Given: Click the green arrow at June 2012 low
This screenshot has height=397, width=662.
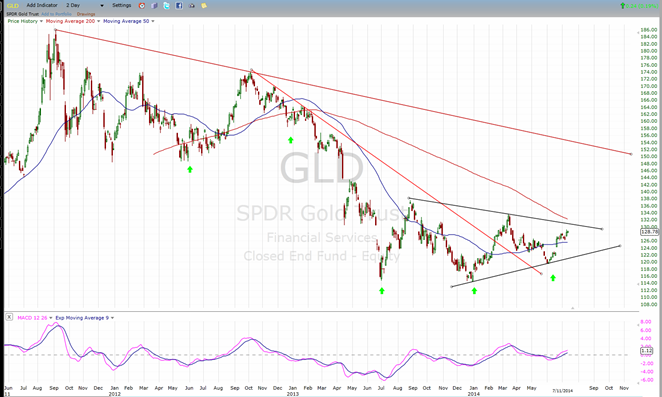Looking at the screenshot, I should [190, 169].
